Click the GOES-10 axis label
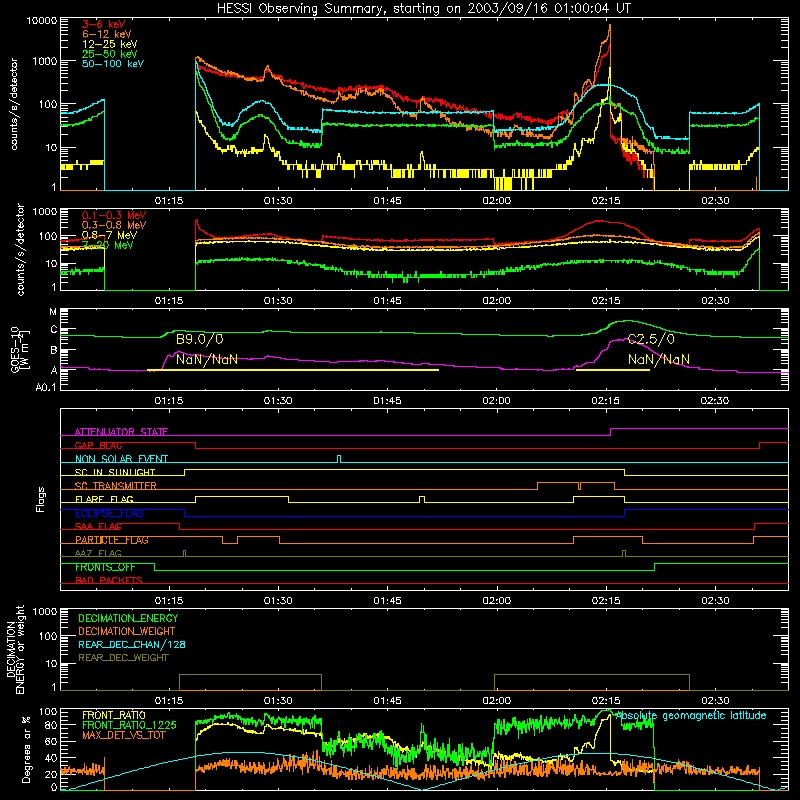 click(19, 350)
